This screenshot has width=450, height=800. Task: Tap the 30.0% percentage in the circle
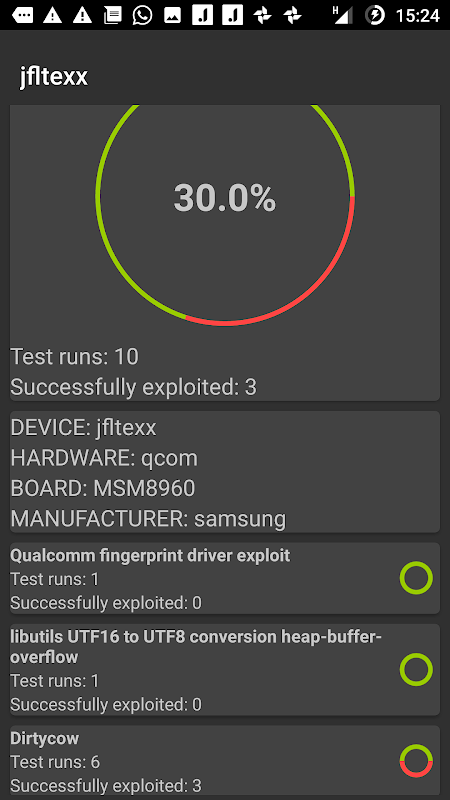pyautogui.click(x=225, y=198)
